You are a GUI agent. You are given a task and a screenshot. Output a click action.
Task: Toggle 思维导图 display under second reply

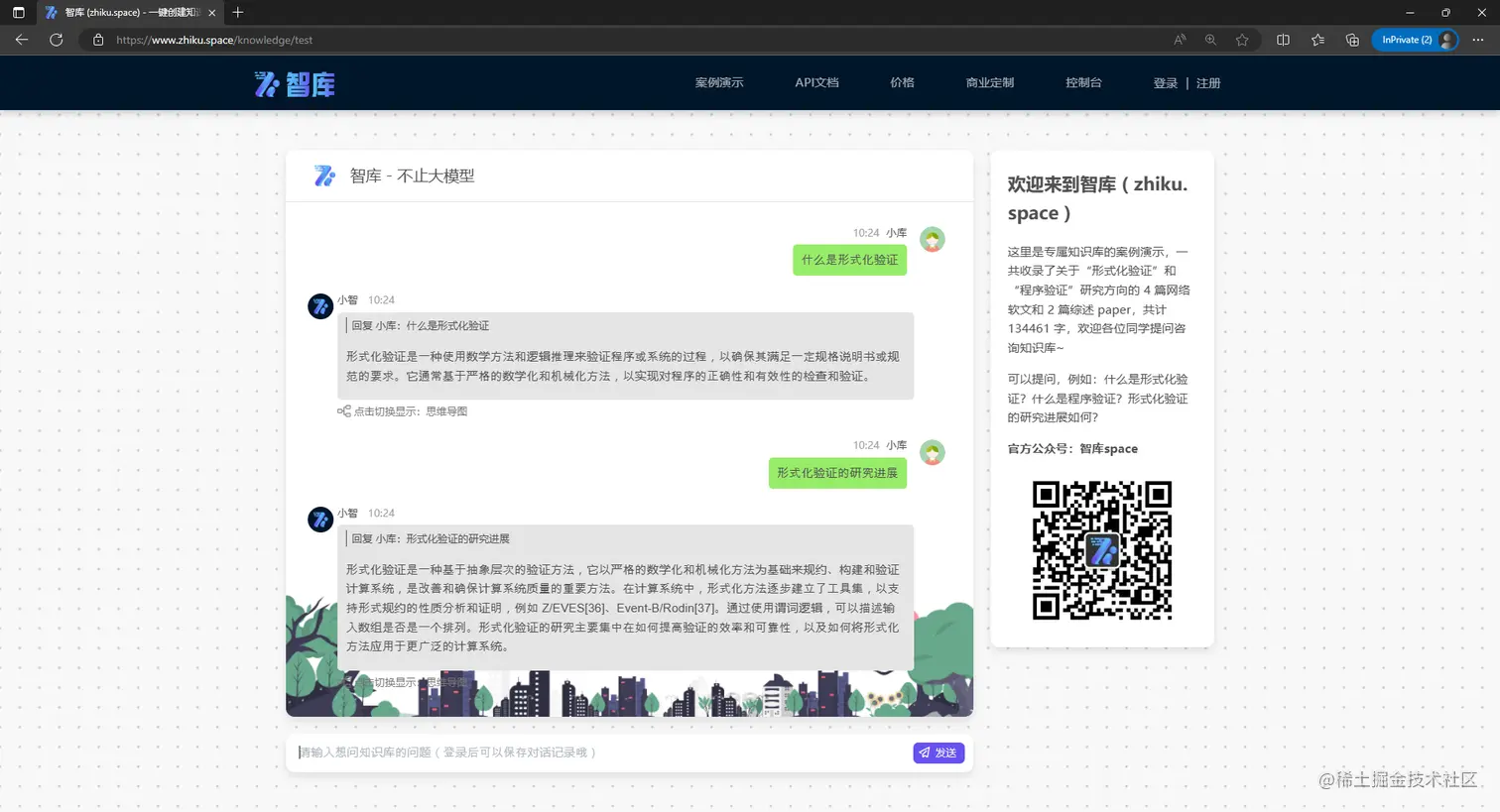point(402,682)
